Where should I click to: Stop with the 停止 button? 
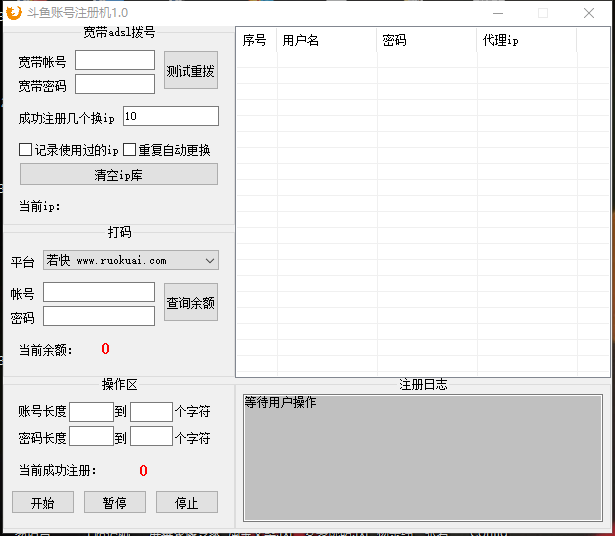click(187, 502)
